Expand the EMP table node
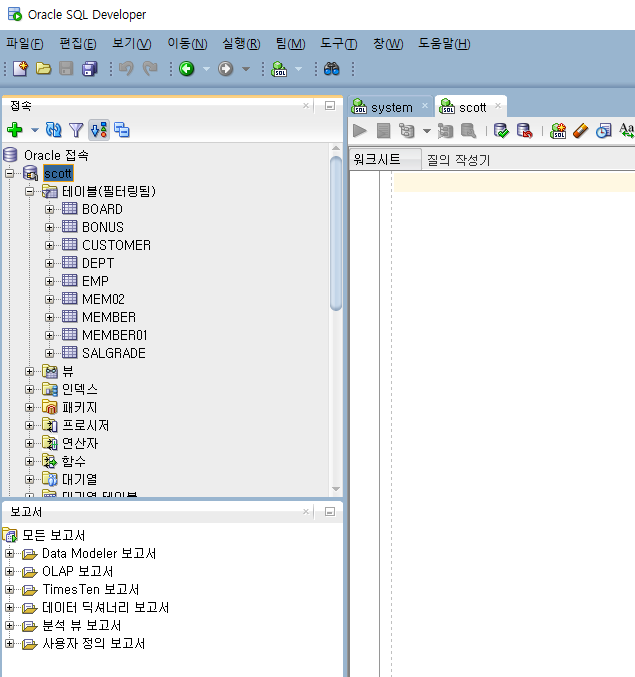 pos(49,282)
